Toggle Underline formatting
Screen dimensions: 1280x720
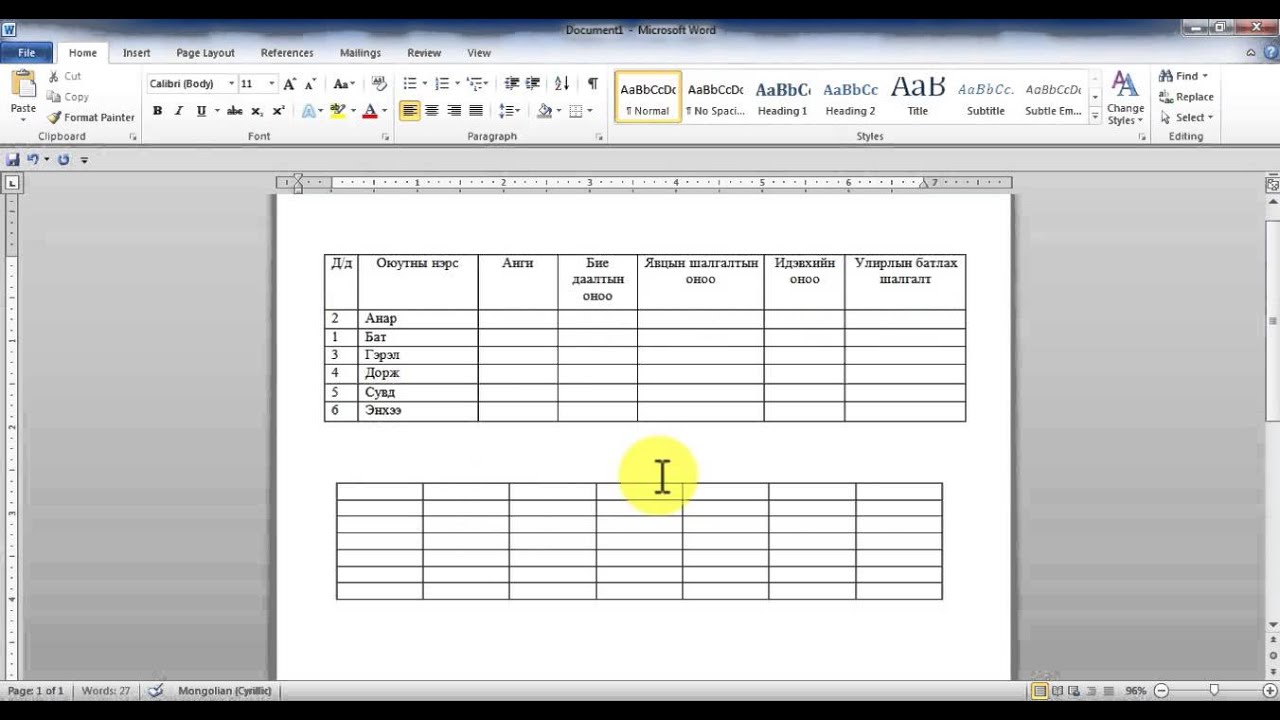(201, 111)
